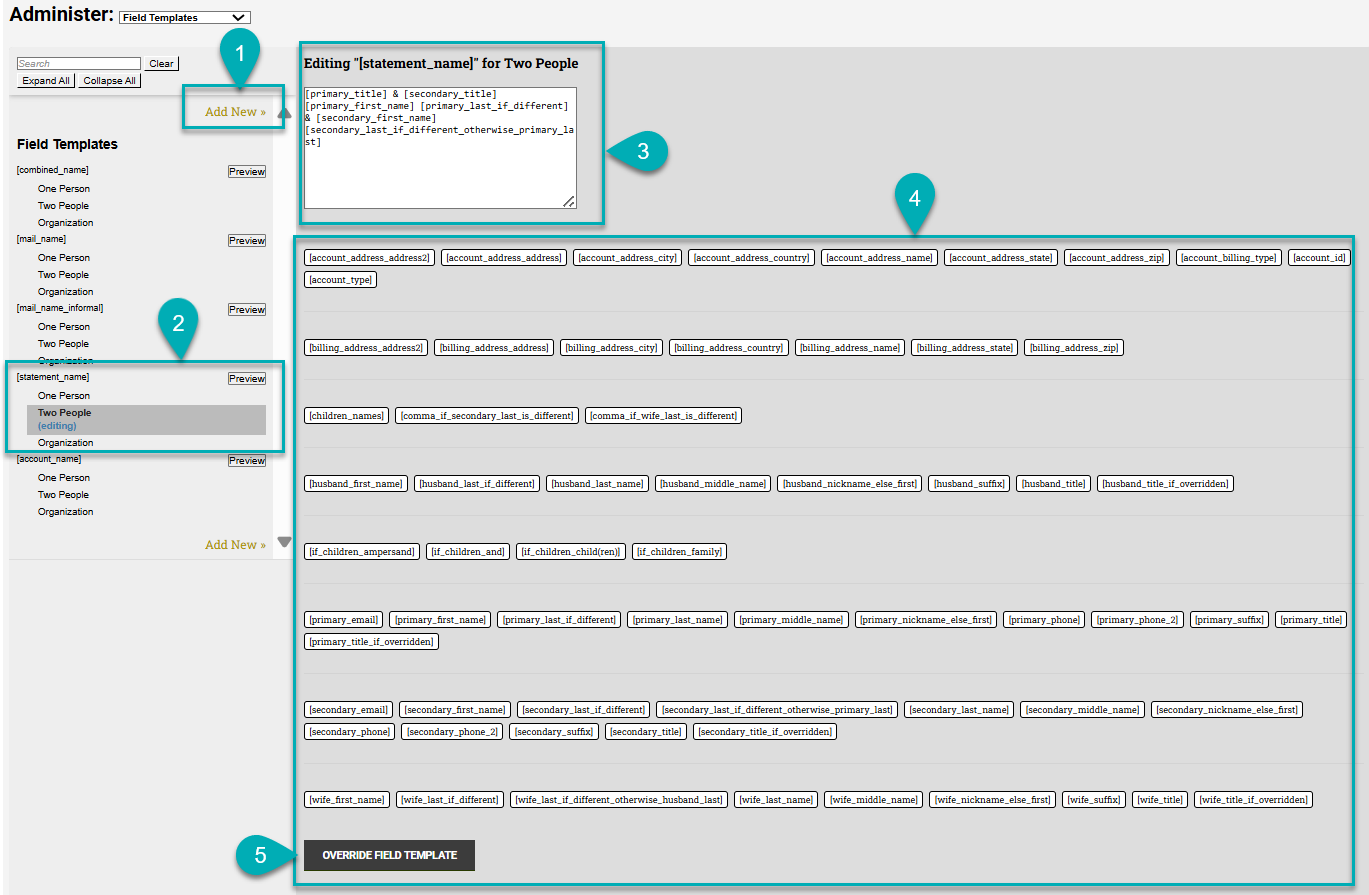Expand All field templates
1369x895 pixels.
coord(45,80)
